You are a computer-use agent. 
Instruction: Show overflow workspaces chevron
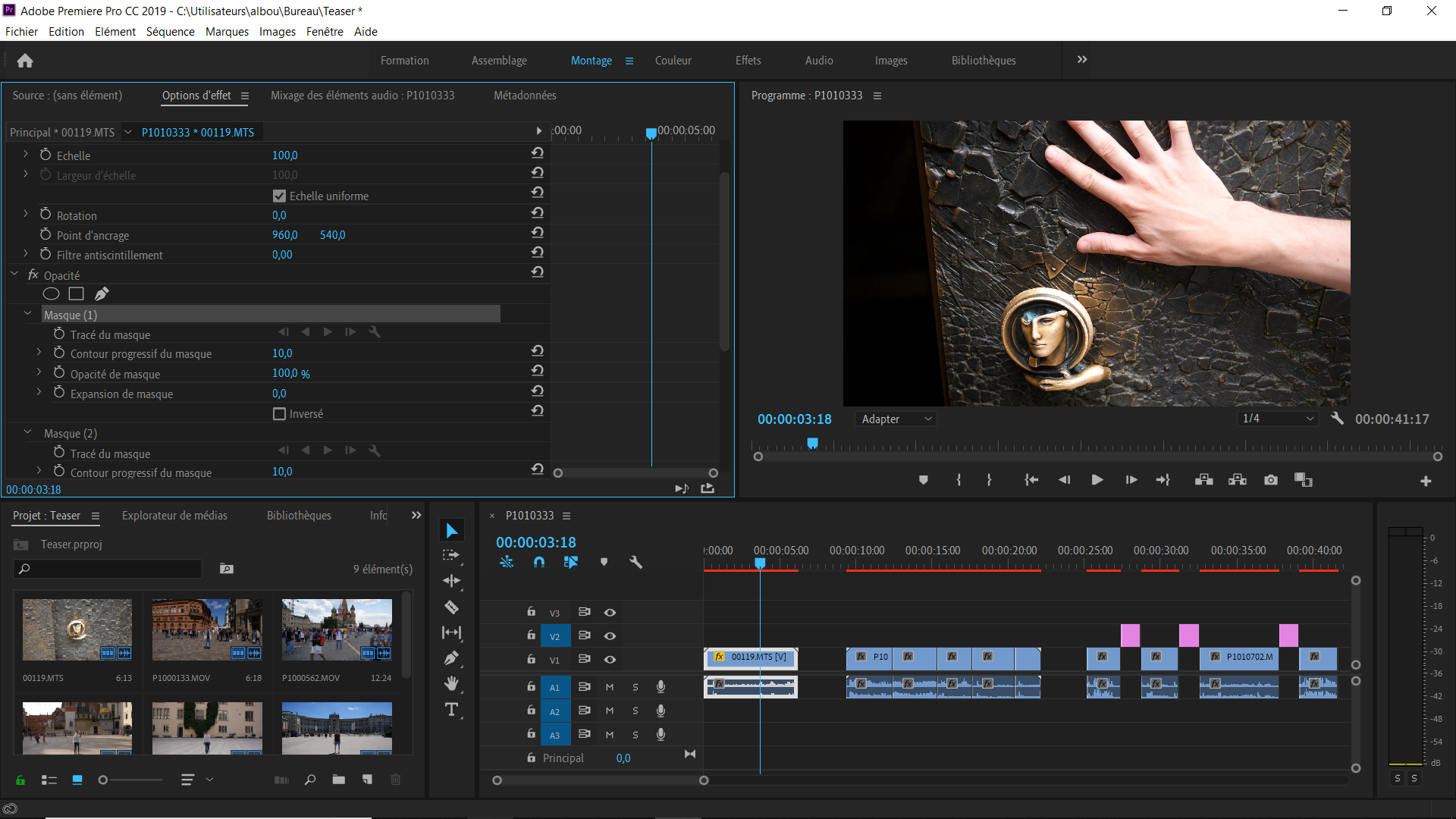point(1082,60)
